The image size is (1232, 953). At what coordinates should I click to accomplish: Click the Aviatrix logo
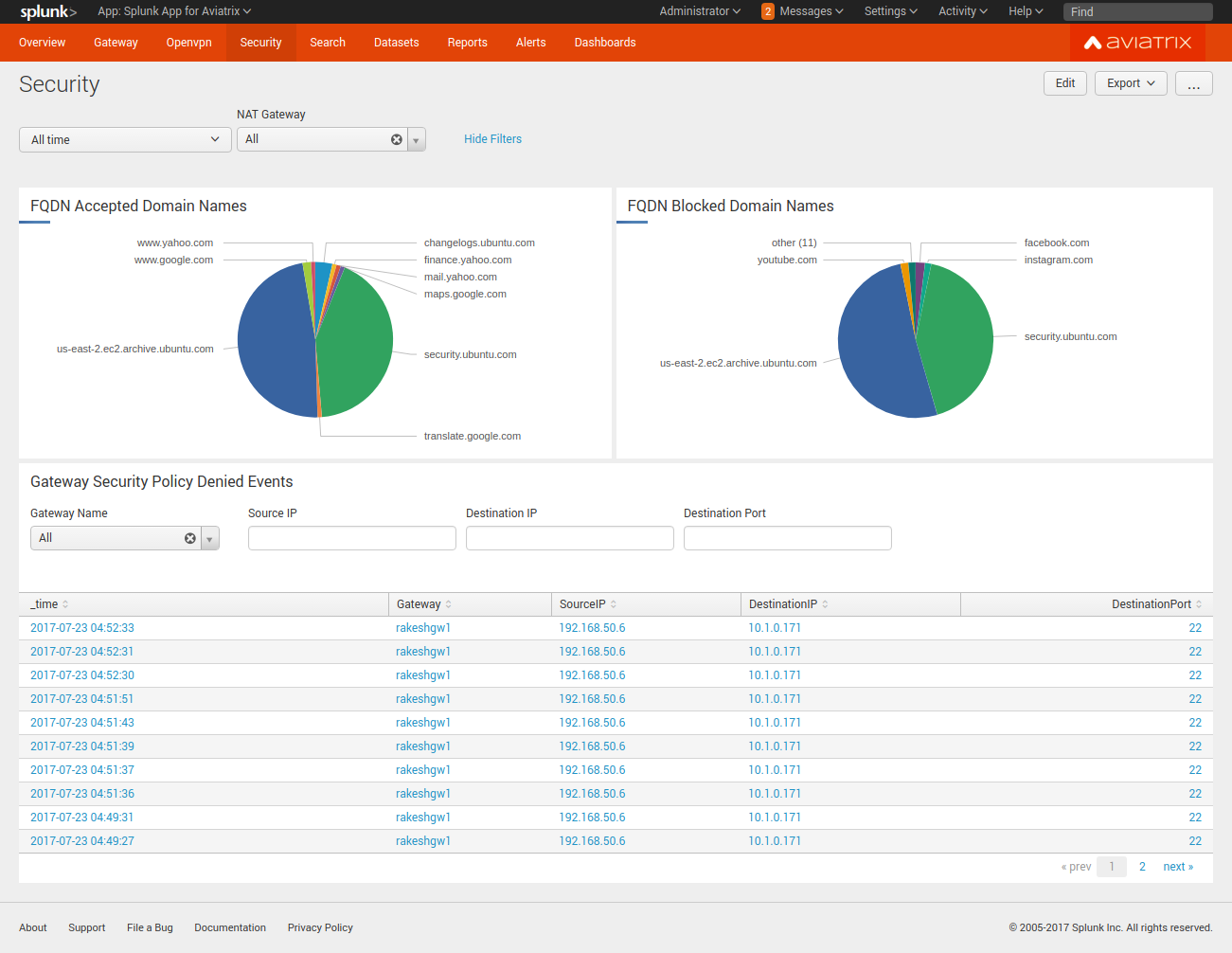(x=1137, y=43)
